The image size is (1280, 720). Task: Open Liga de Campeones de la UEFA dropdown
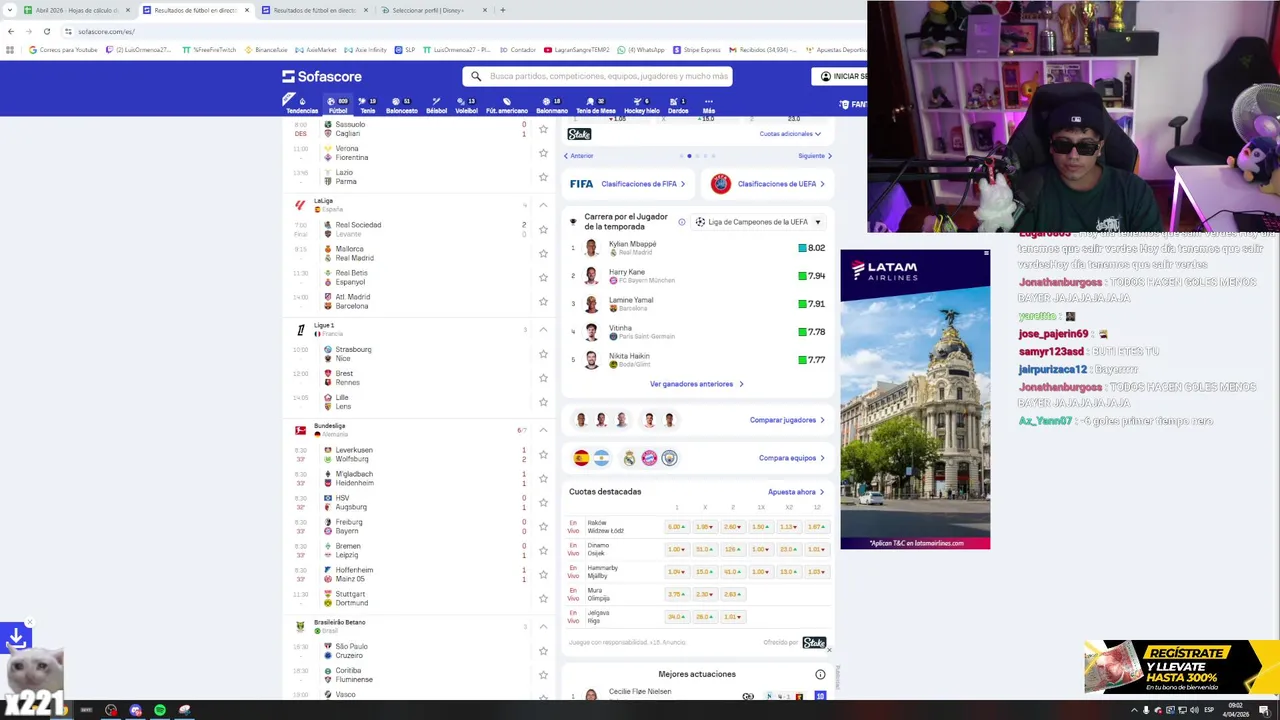(x=759, y=222)
